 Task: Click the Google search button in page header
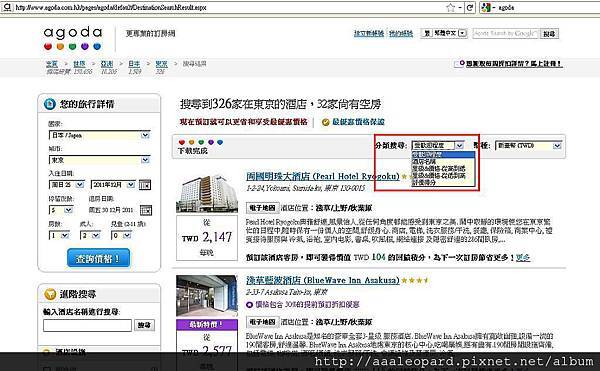(549, 34)
